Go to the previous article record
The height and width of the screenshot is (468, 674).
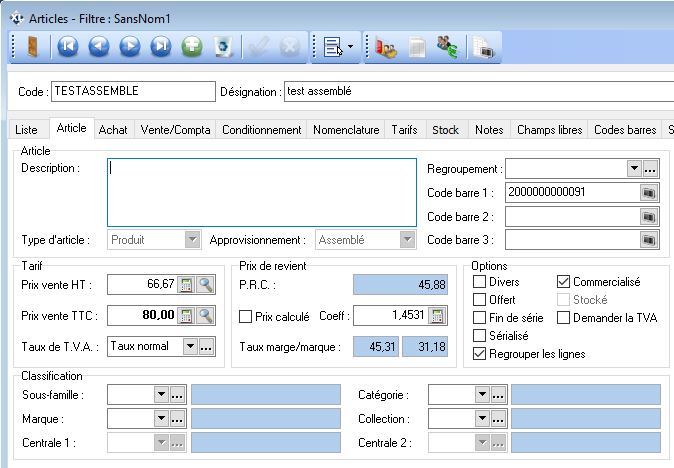point(98,46)
